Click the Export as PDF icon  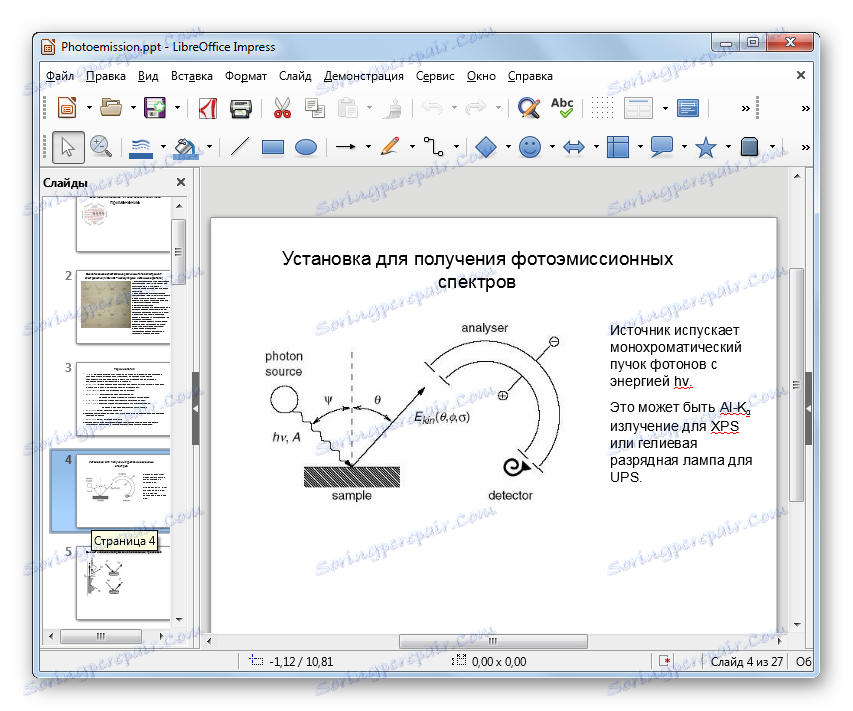pyautogui.click(x=208, y=108)
